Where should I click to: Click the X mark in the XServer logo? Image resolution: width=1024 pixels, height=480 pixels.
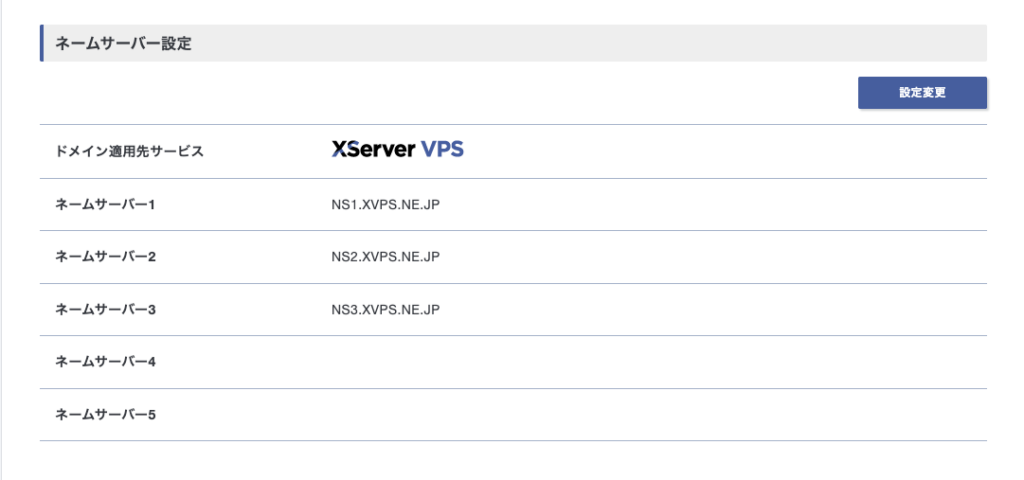pyautogui.click(x=339, y=150)
